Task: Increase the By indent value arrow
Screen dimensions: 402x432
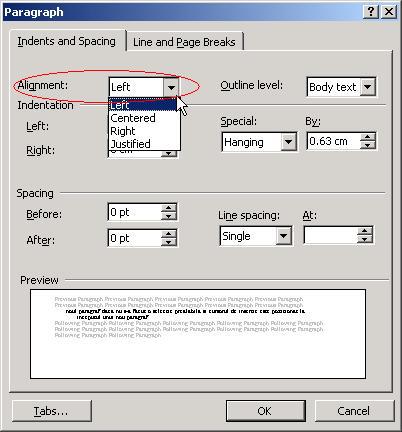Action: click(367, 137)
